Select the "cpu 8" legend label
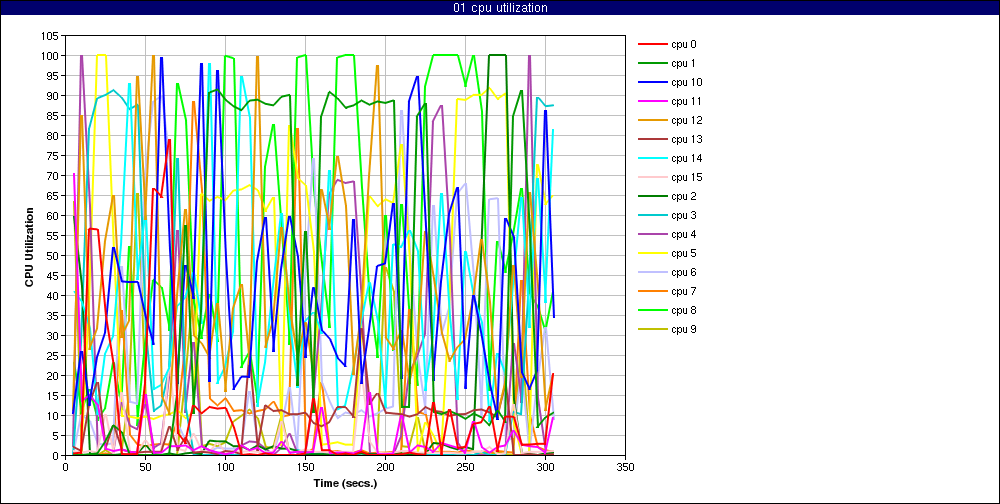Viewport: 1000px width, 504px height. [683, 310]
